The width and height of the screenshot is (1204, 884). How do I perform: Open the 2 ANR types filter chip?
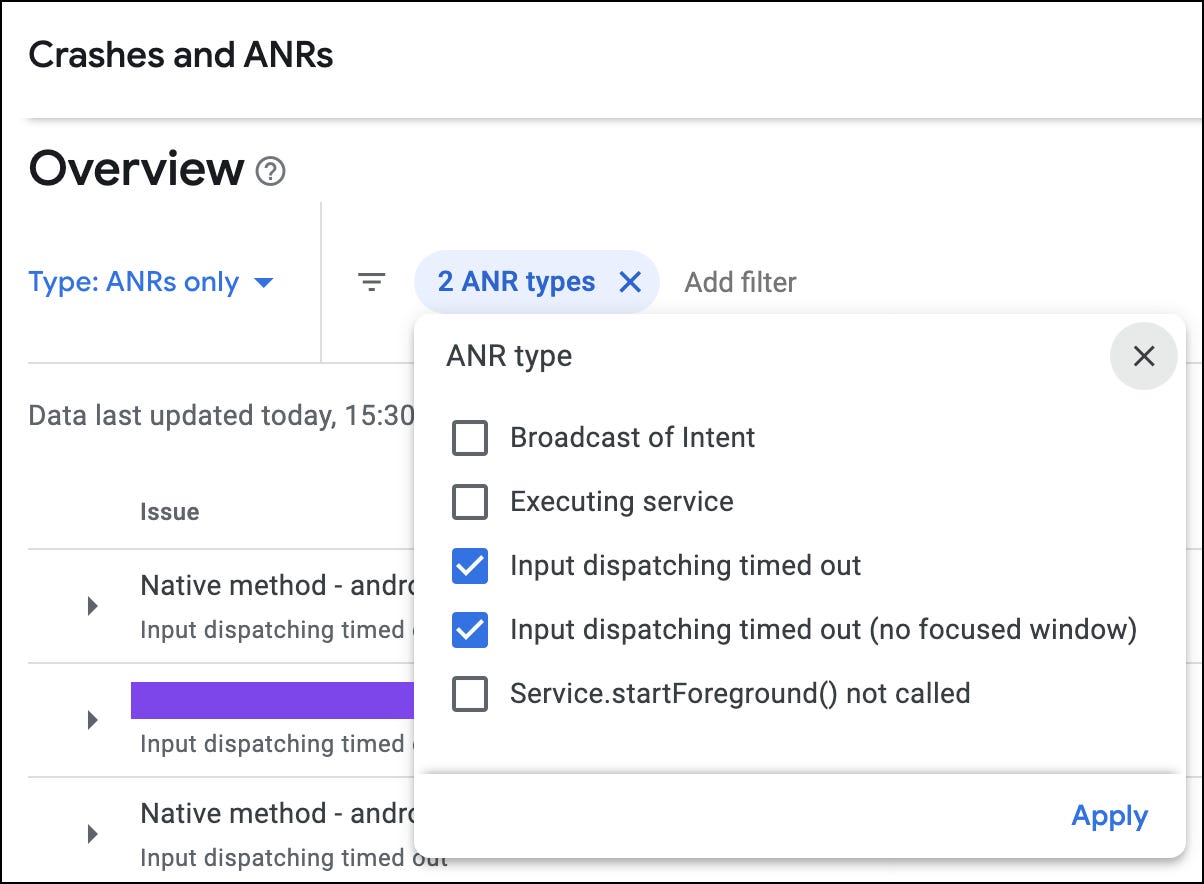[x=515, y=283]
